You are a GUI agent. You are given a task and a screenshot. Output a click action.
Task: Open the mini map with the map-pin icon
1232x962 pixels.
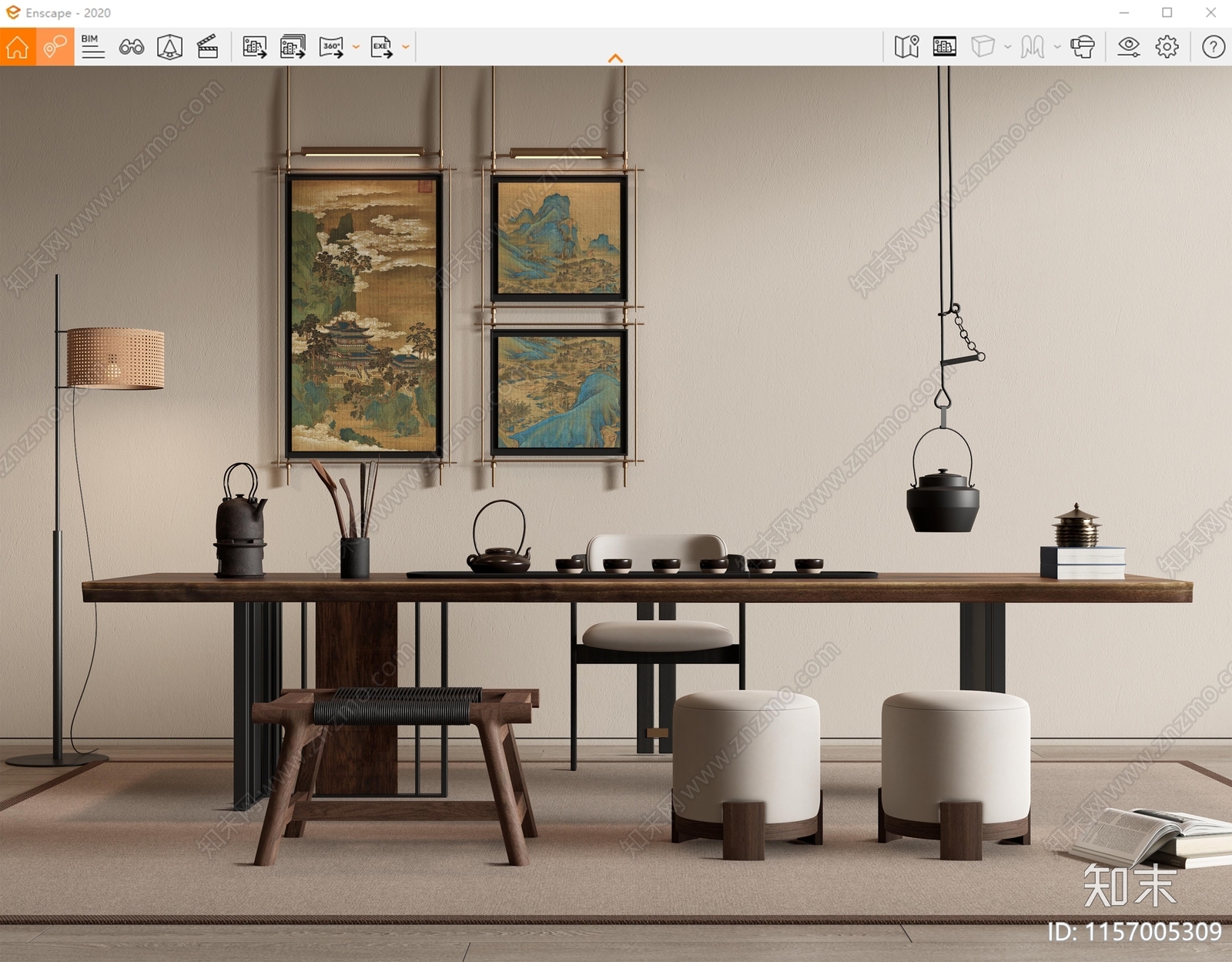tap(907, 47)
